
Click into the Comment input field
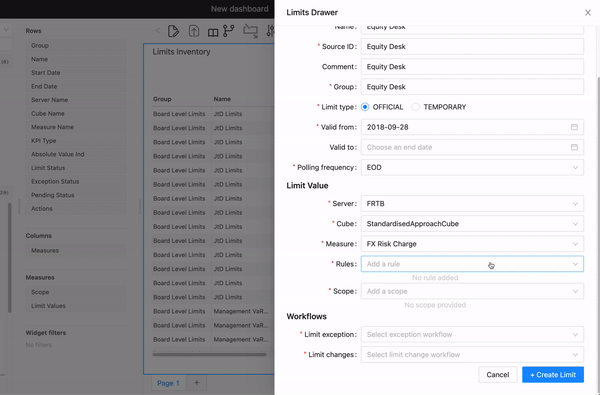[x=472, y=67]
